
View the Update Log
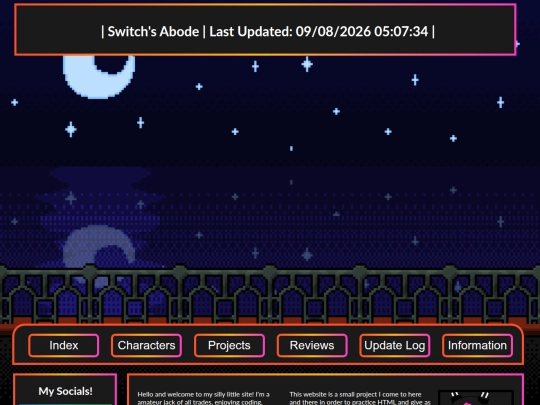pyautogui.click(x=395, y=345)
